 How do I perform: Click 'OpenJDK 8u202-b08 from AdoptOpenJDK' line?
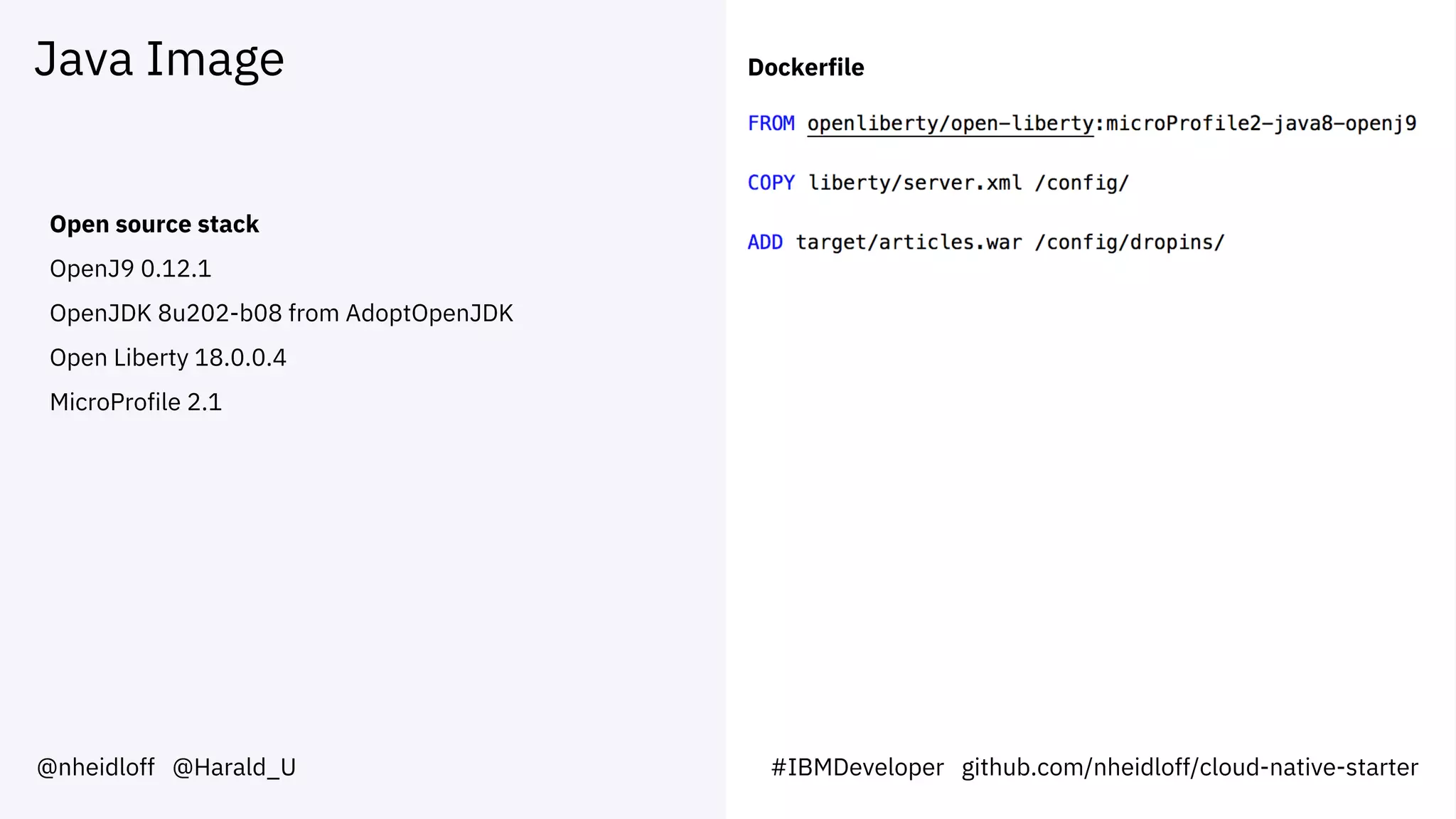coord(282,314)
